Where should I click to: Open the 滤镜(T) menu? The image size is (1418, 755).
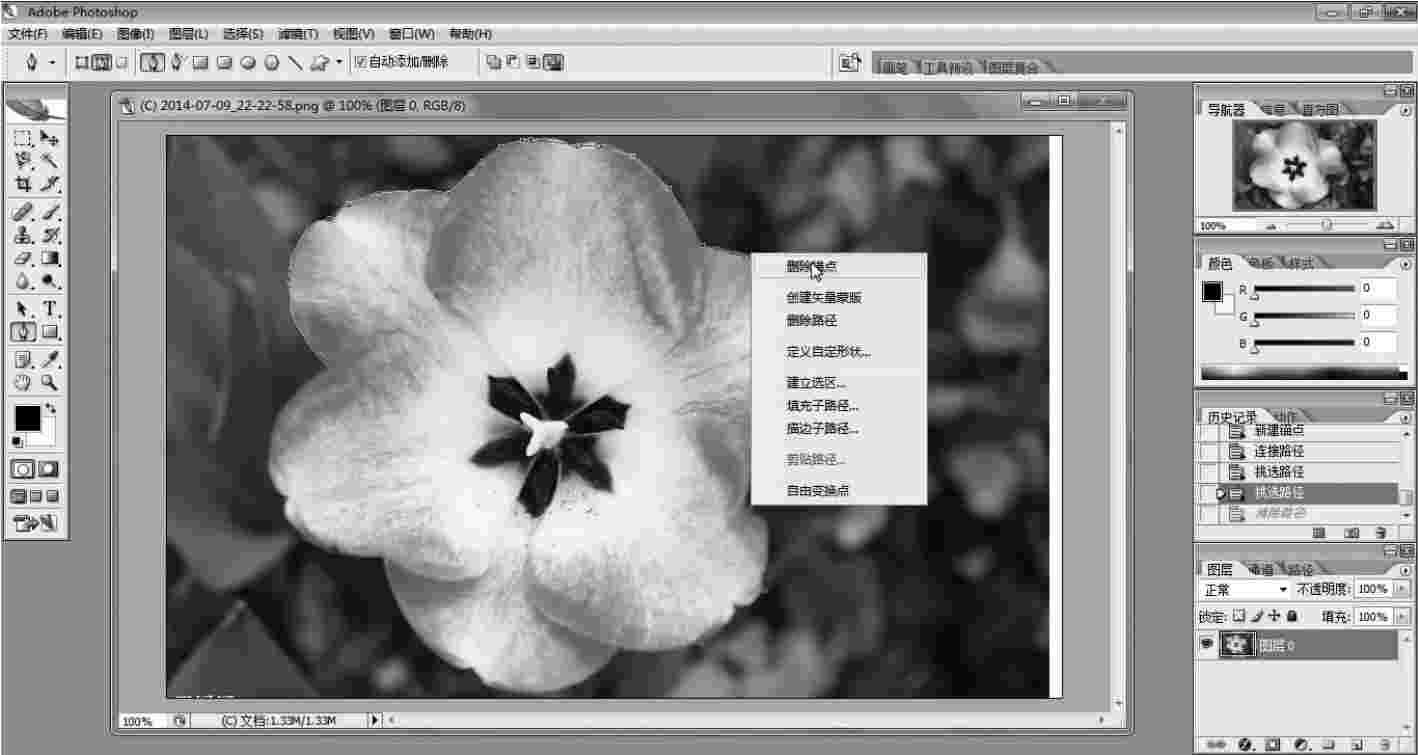pyautogui.click(x=297, y=34)
